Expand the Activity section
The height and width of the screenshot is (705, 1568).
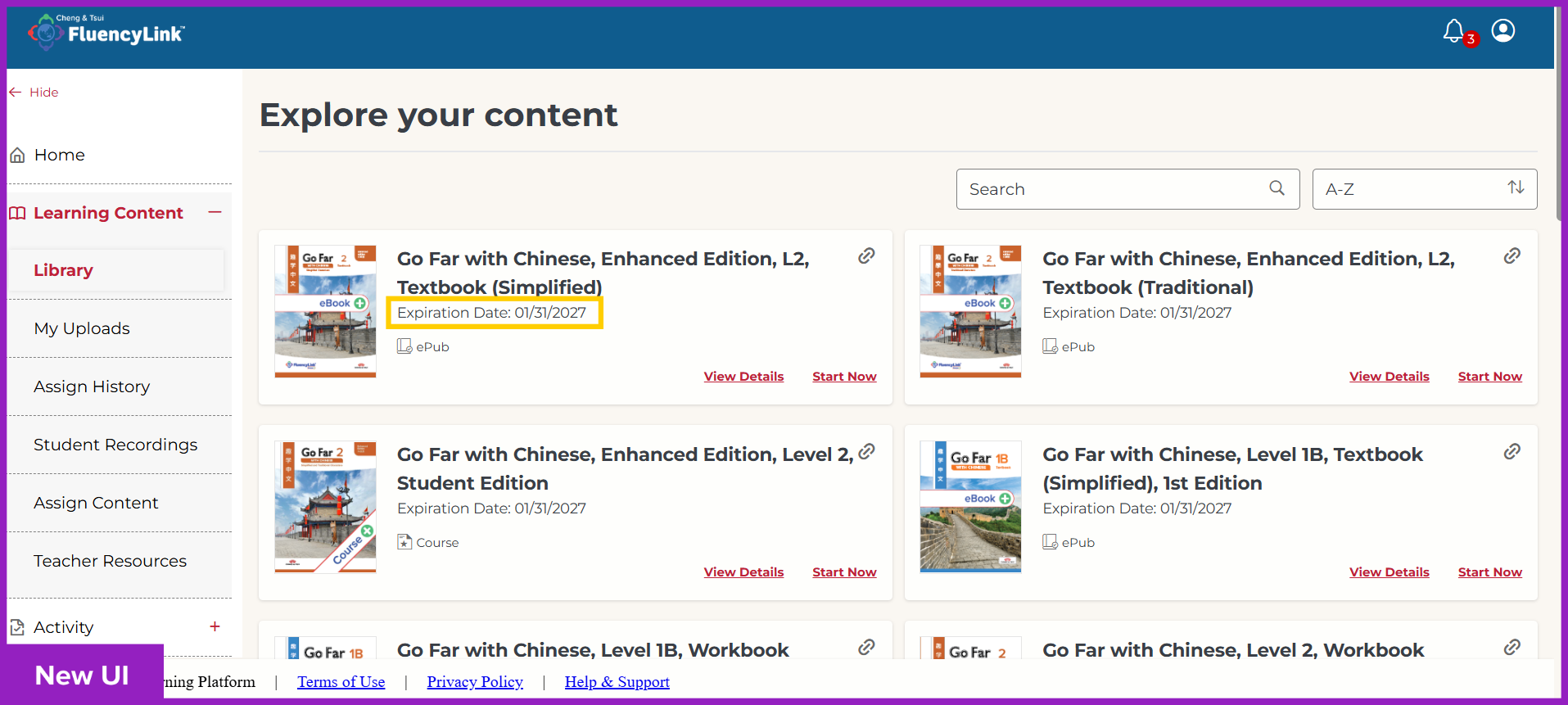215,626
